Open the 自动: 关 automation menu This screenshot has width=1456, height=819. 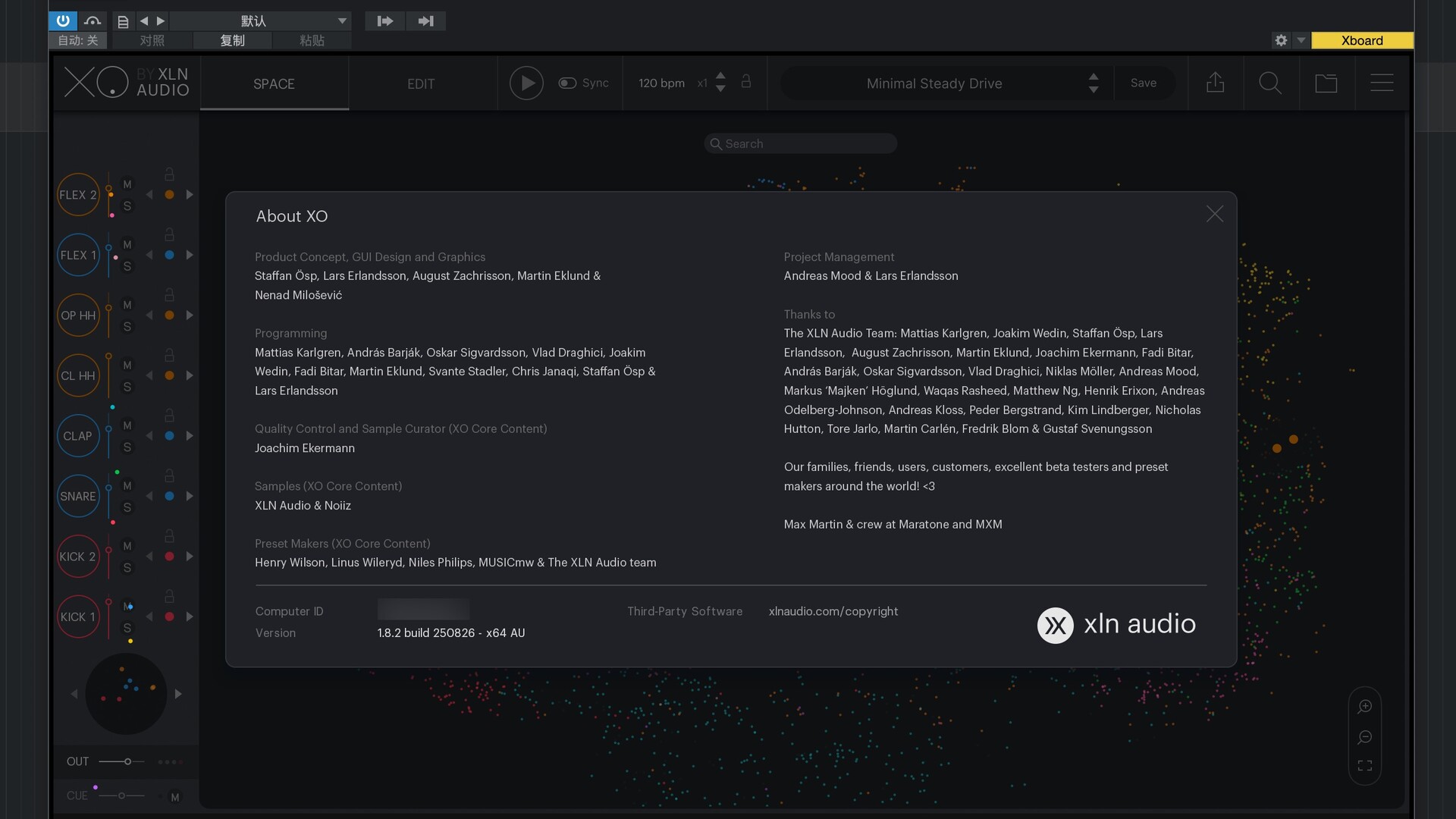(78, 40)
